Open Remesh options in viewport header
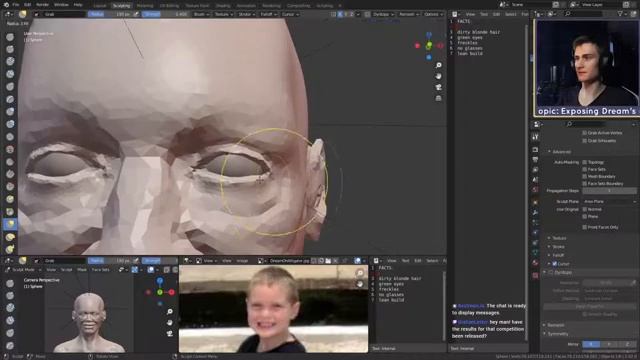 click(408, 14)
